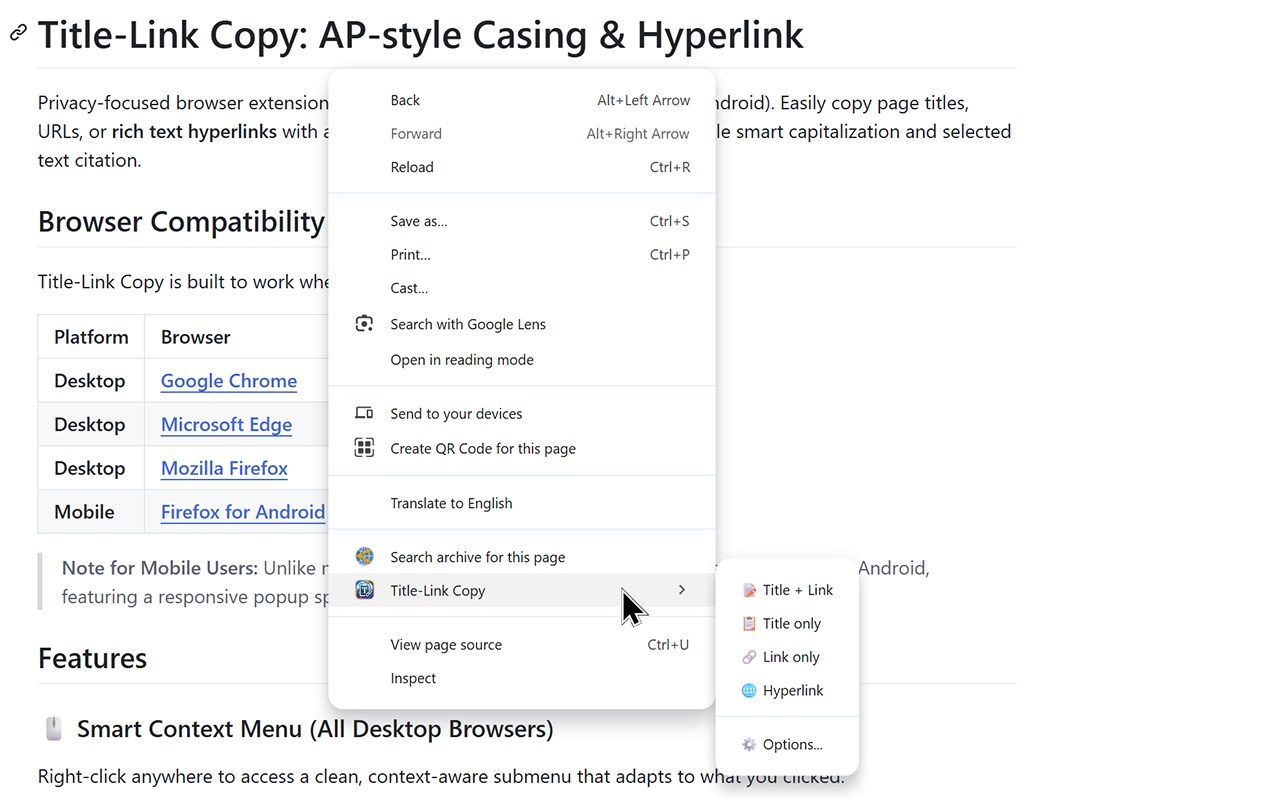Select Cast... in the context menu
Screen dimensions: 1280x800
click(522, 288)
